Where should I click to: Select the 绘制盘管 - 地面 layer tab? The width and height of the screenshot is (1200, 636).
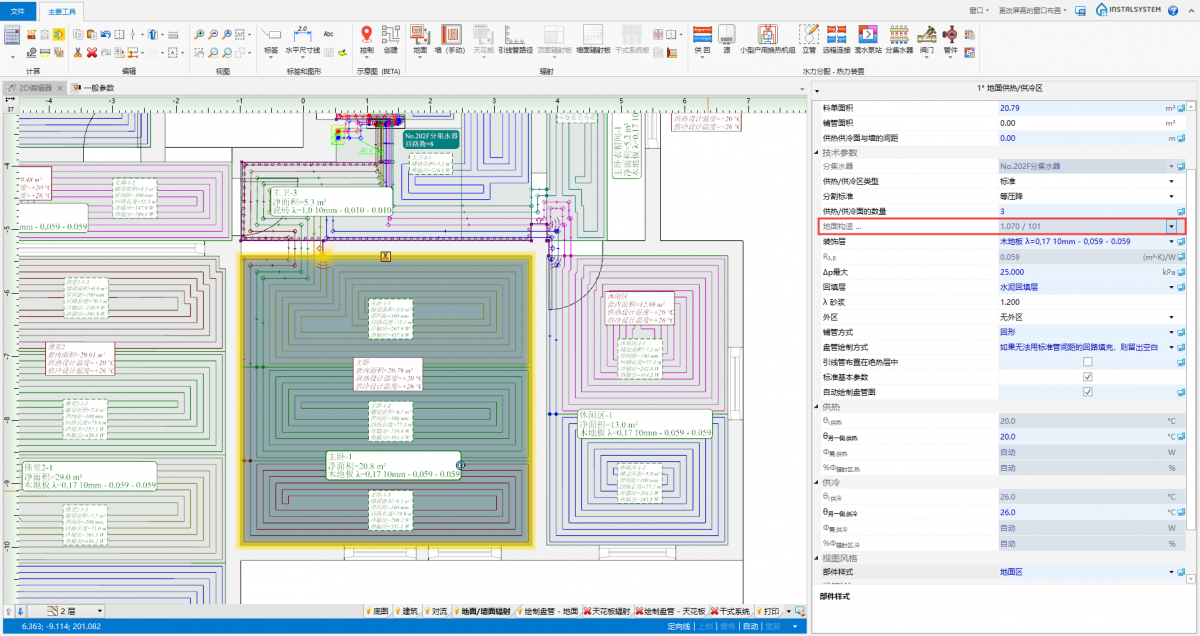(x=551, y=610)
